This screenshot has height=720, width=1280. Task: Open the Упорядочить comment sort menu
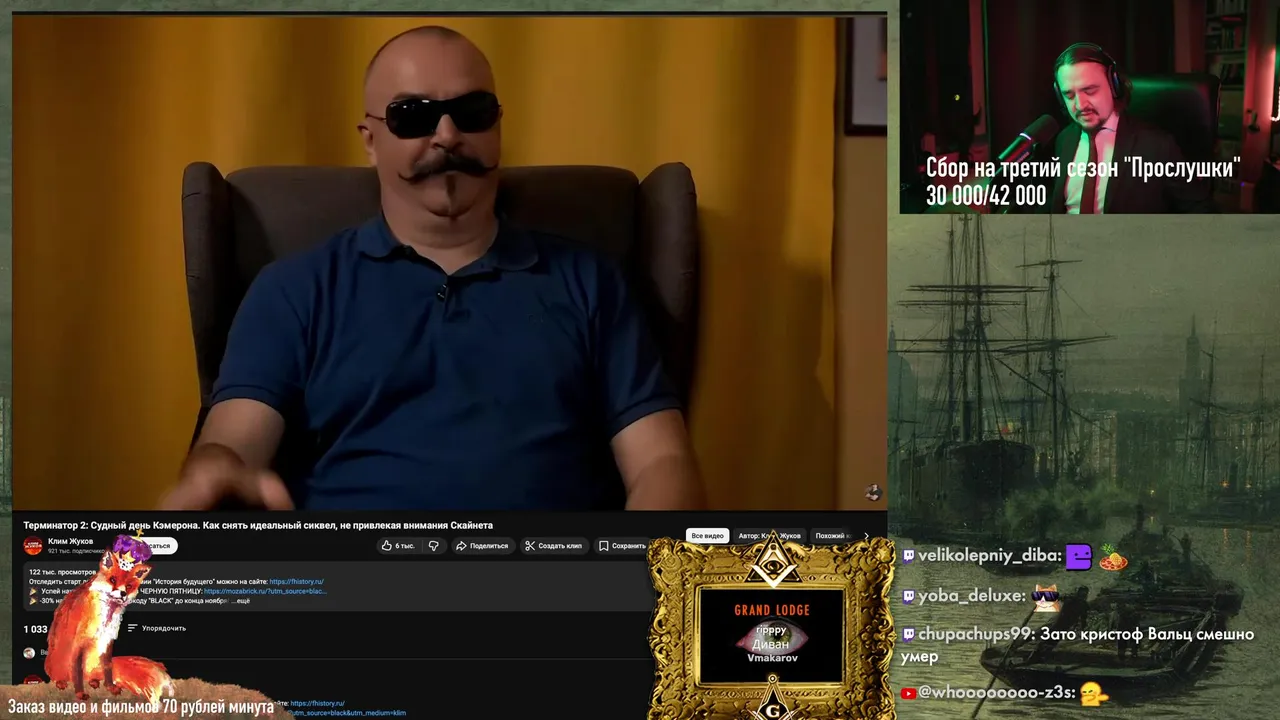coord(157,628)
